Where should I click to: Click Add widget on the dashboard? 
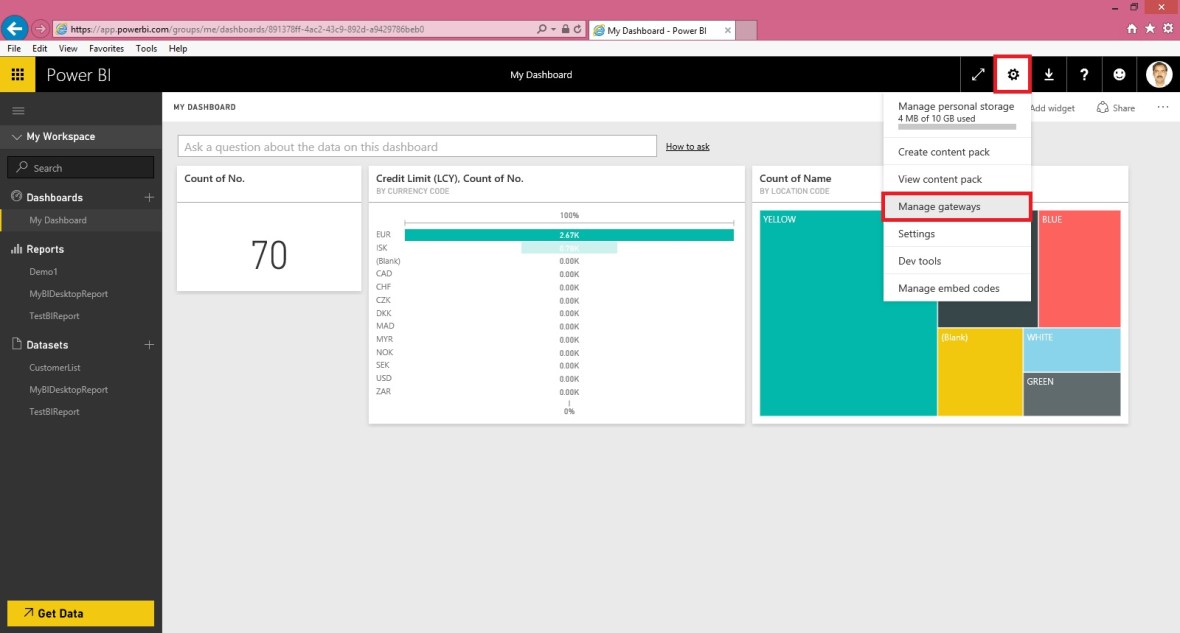click(1052, 107)
